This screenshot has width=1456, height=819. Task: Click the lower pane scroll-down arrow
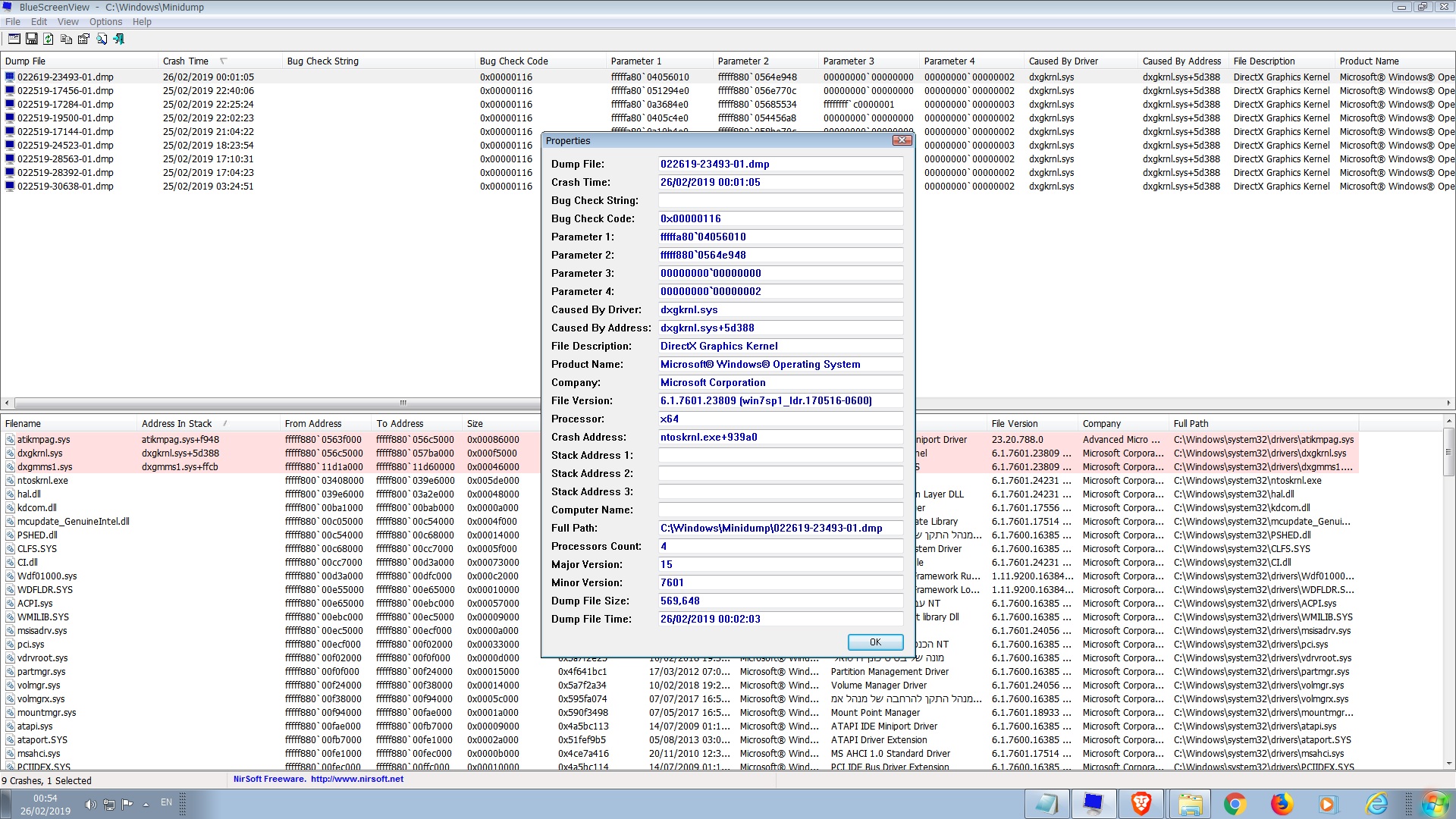click(x=1448, y=764)
